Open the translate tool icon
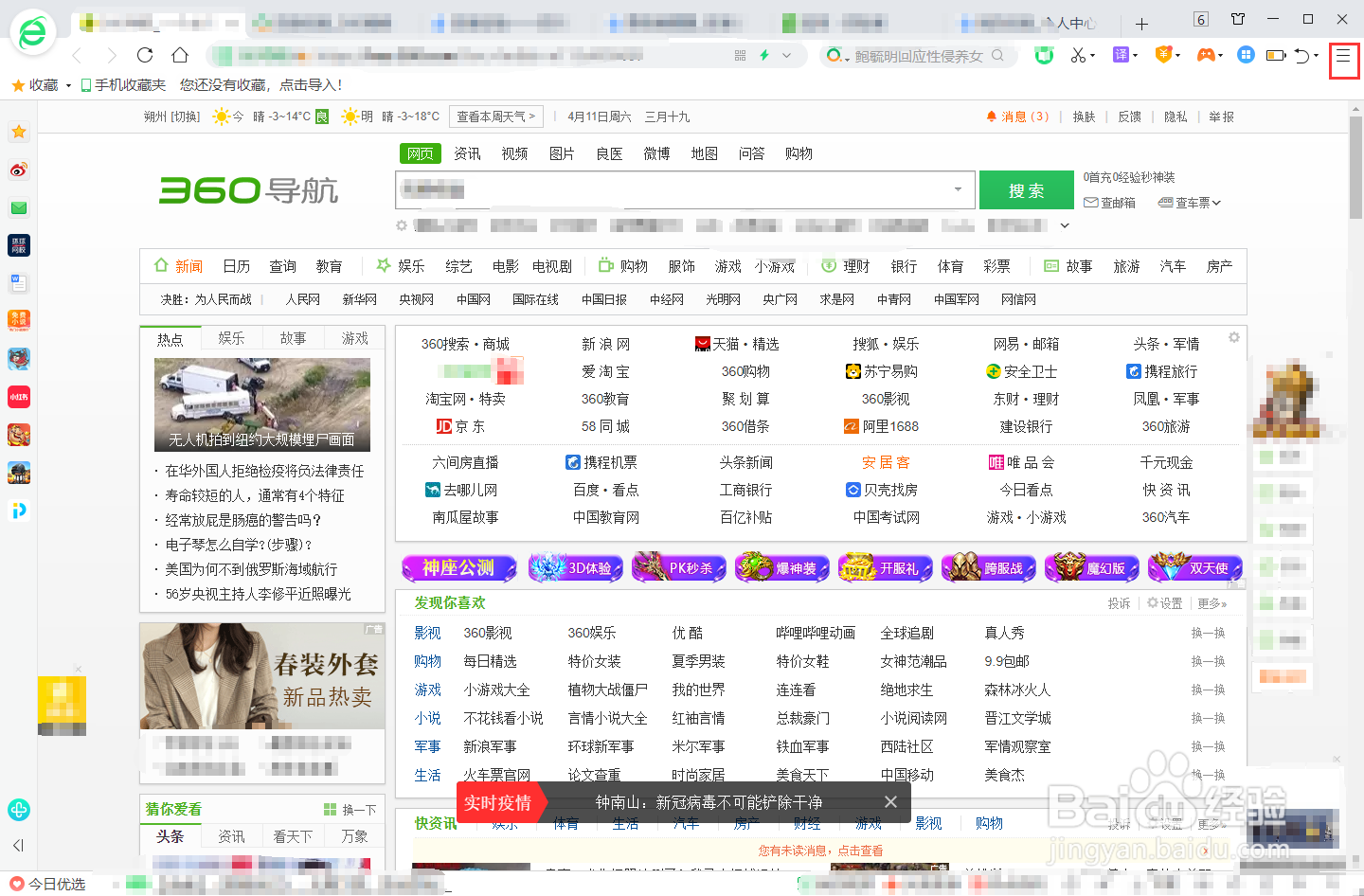Image resolution: width=1364 pixels, height=896 pixels. pos(1121,55)
